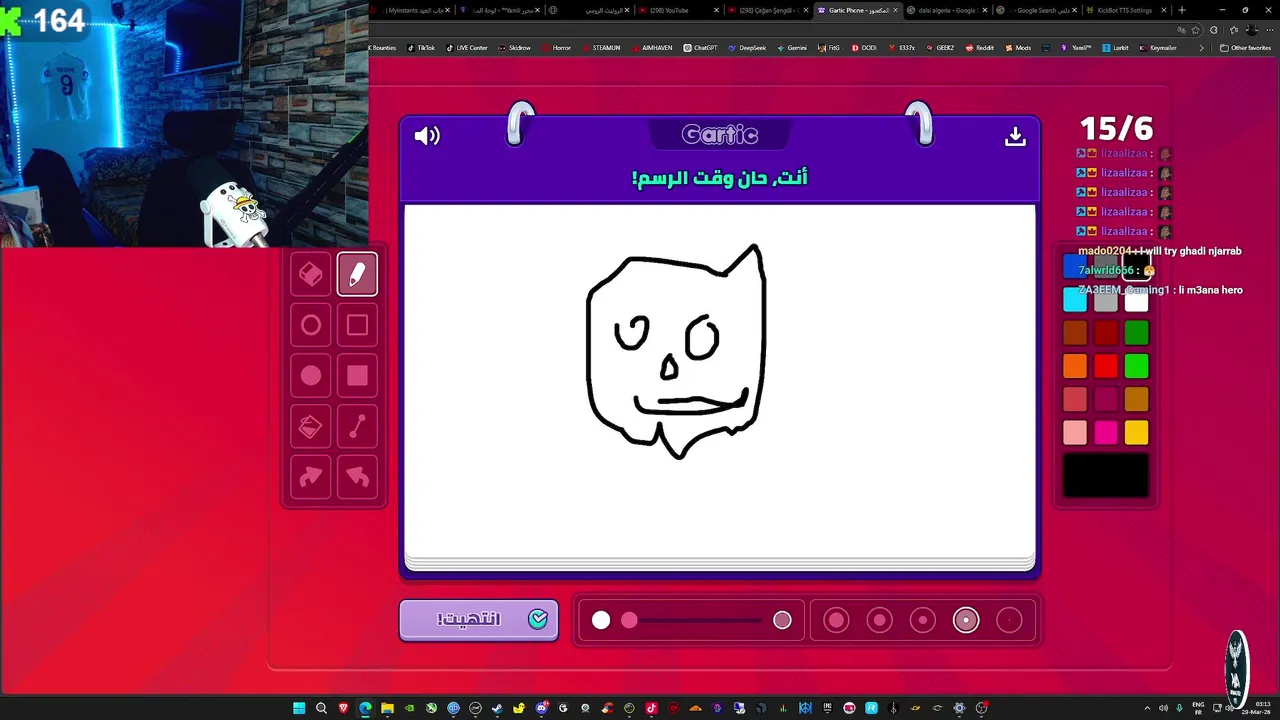Pick the dark green color swatch

click(x=1136, y=333)
